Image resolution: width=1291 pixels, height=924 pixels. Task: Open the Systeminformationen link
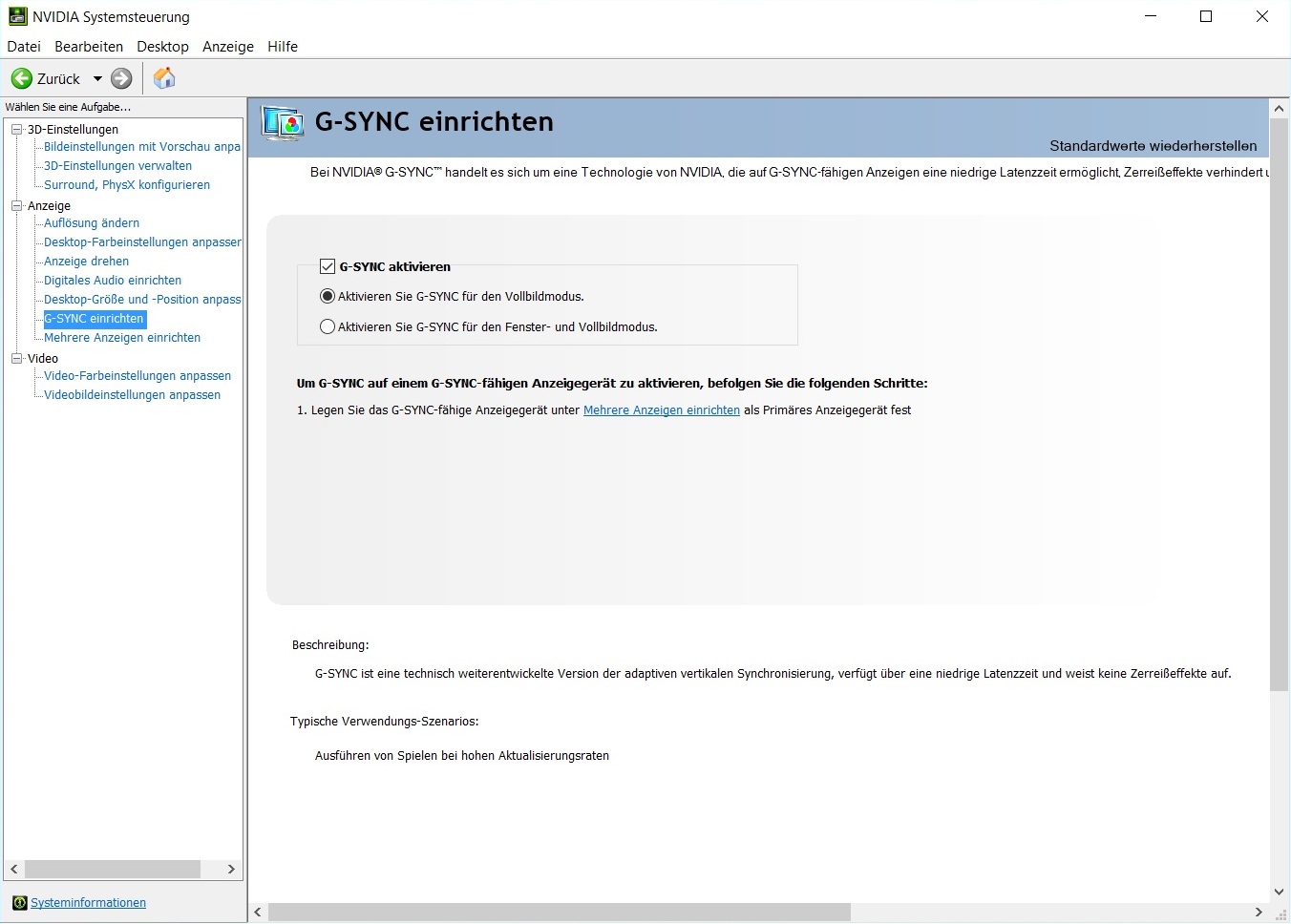tap(88, 902)
